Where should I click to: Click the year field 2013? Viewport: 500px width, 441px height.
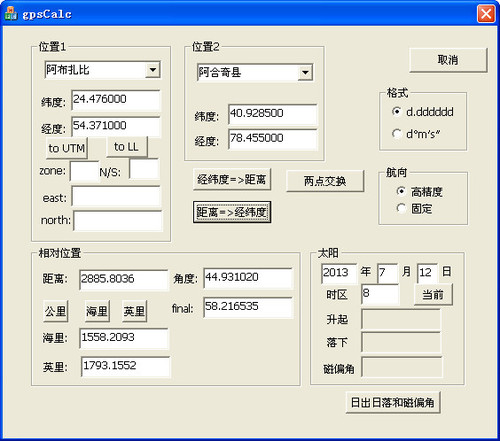(x=339, y=274)
